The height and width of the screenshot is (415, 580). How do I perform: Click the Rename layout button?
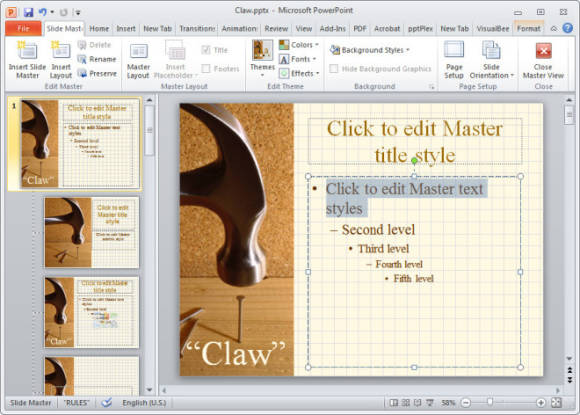97,59
